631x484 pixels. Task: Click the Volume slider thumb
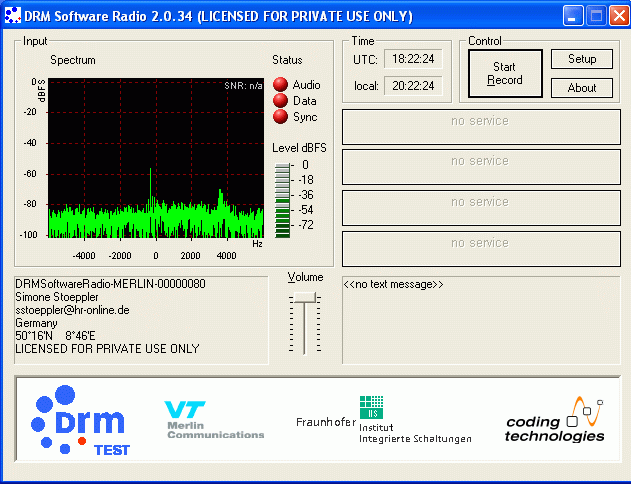click(x=305, y=298)
